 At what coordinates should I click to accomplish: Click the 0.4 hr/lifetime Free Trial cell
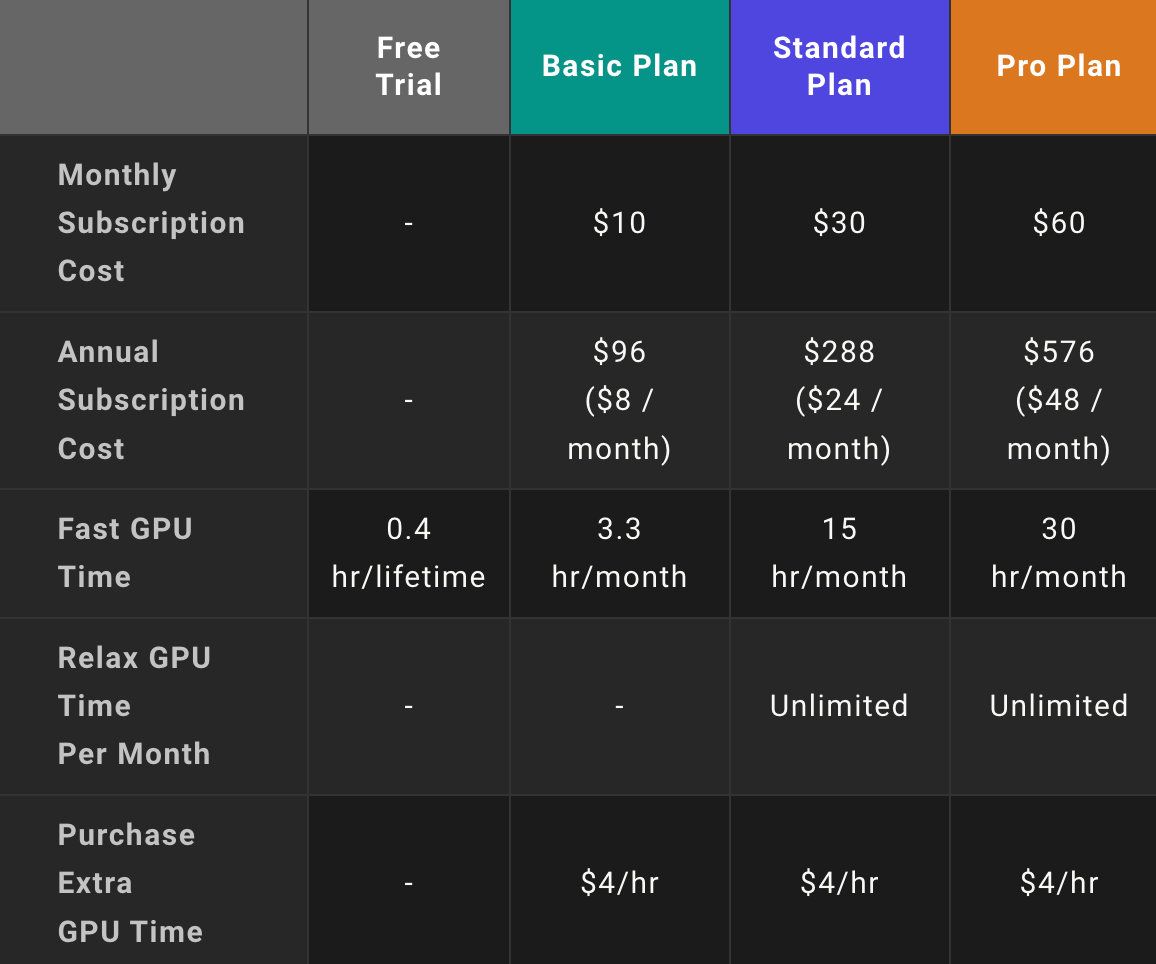pos(409,553)
